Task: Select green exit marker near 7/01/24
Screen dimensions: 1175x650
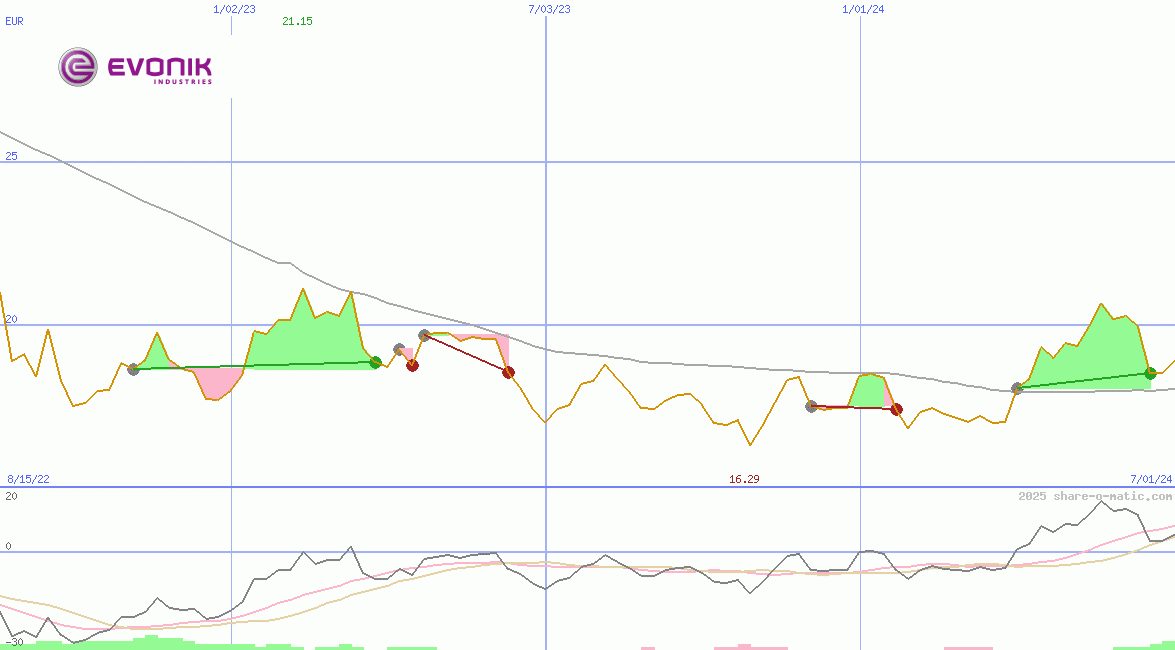Action: point(1150,373)
